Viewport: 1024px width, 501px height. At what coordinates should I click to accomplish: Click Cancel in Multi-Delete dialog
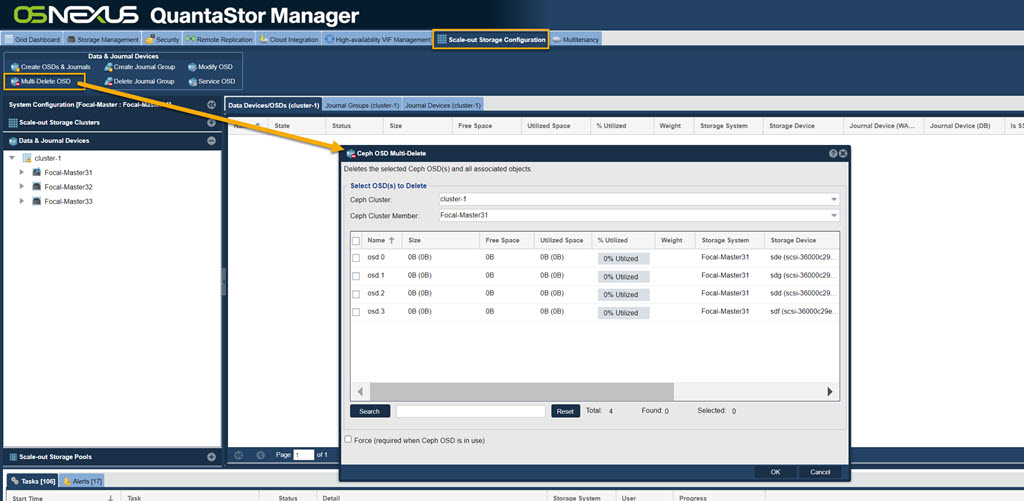[820, 472]
